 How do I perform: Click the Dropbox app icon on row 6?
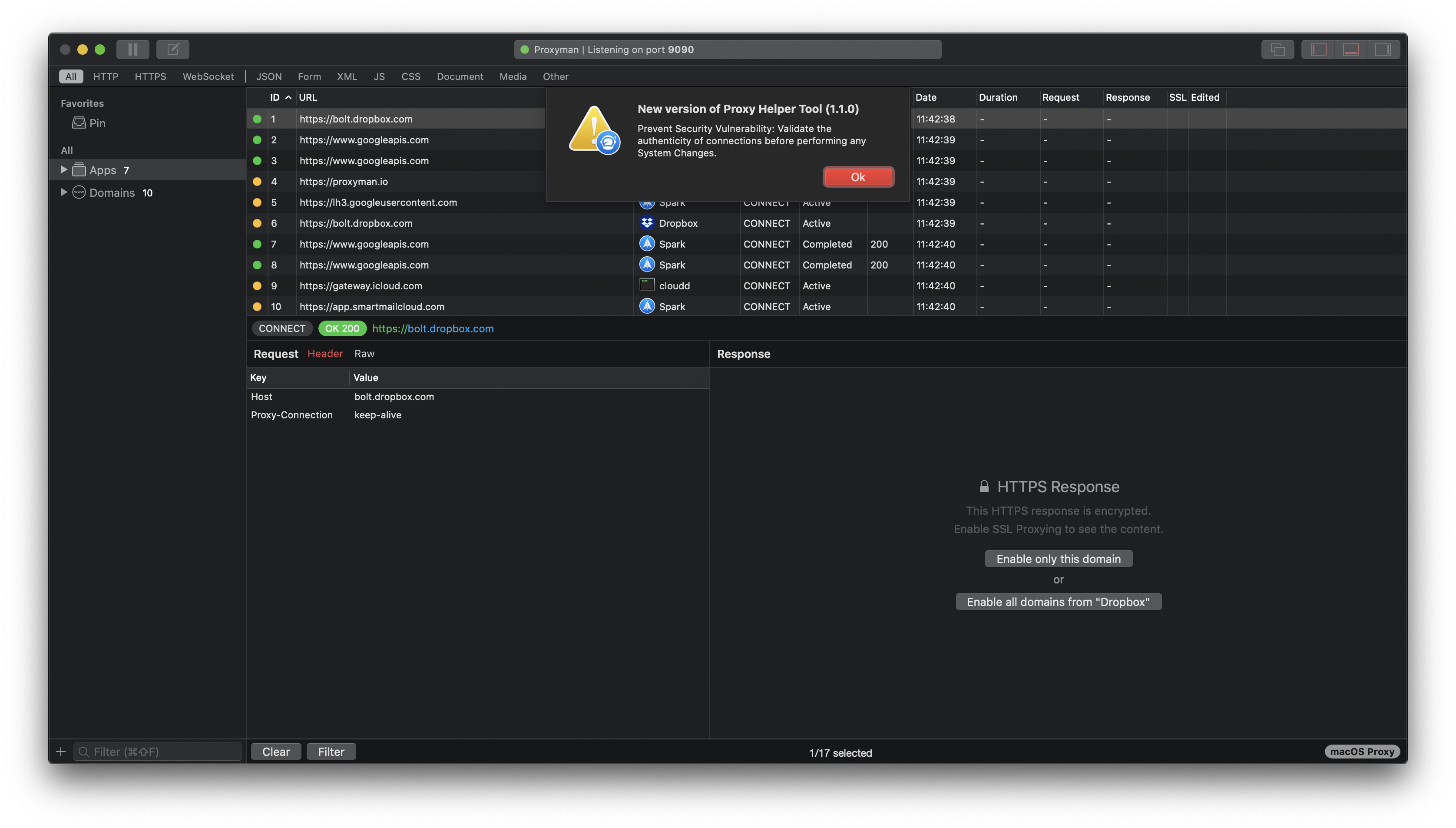click(x=646, y=223)
